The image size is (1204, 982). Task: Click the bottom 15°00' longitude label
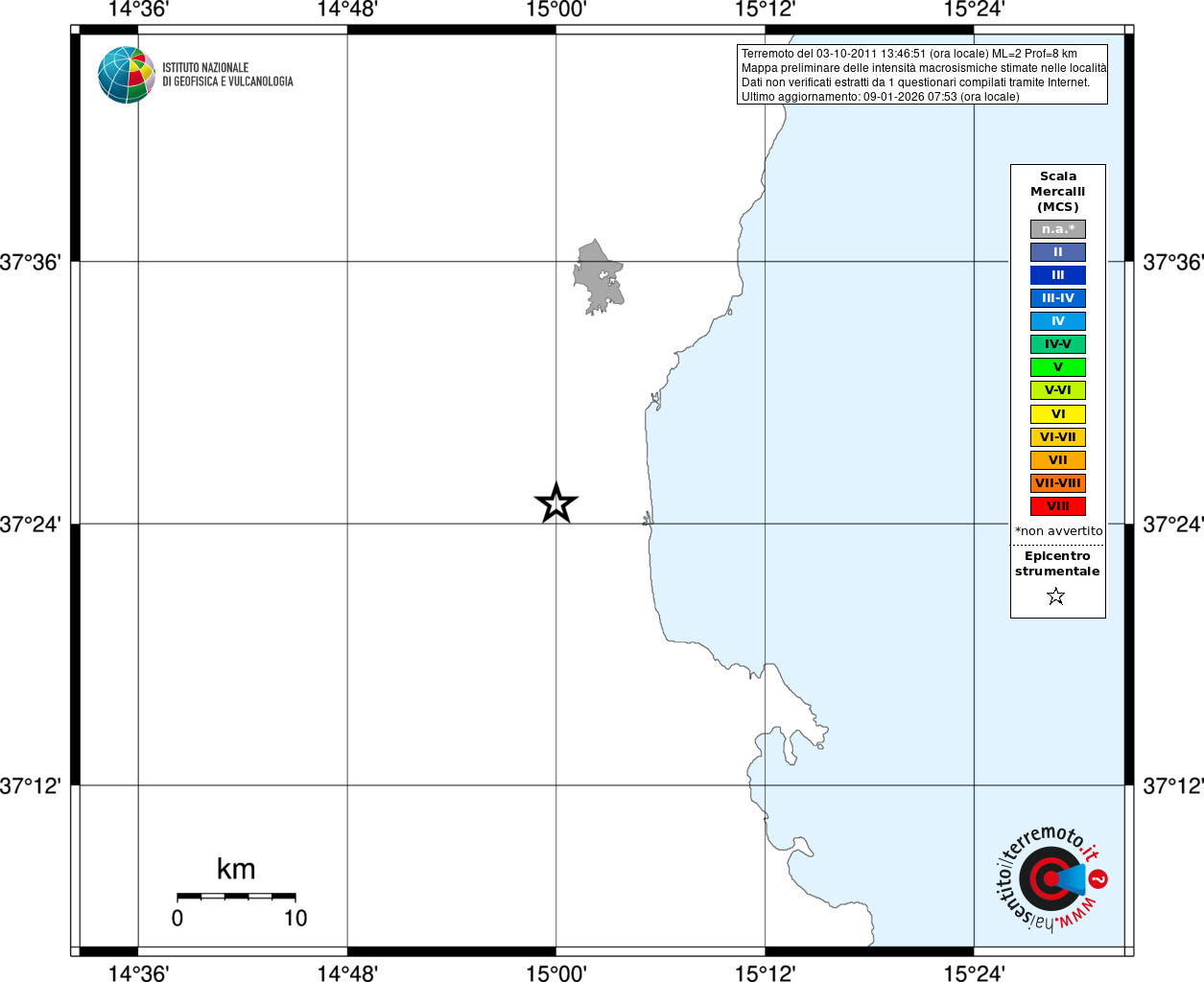[556, 973]
